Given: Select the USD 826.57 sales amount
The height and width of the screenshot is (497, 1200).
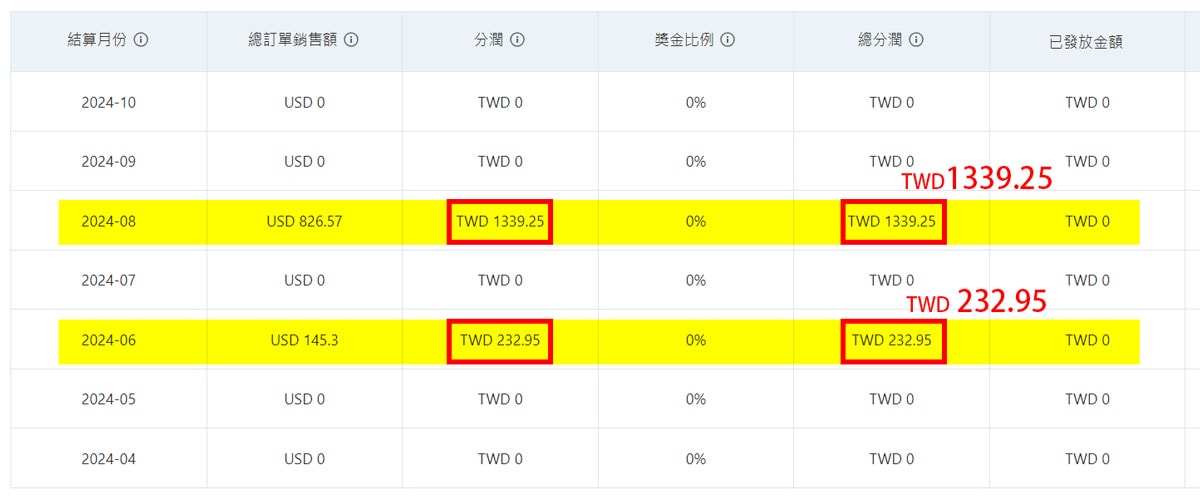Looking at the screenshot, I should click(x=304, y=221).
